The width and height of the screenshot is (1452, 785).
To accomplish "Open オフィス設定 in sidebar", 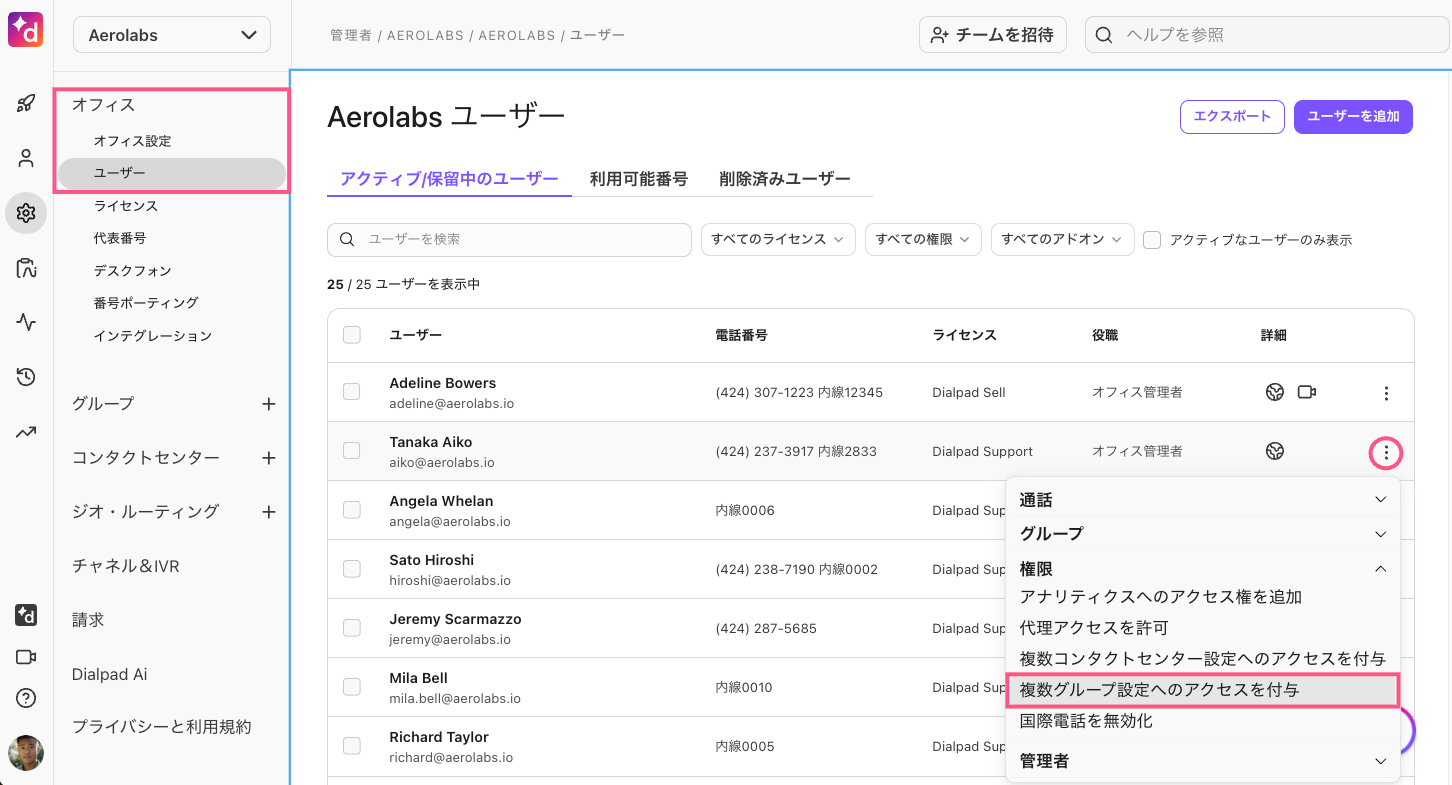I will [133, 141].
